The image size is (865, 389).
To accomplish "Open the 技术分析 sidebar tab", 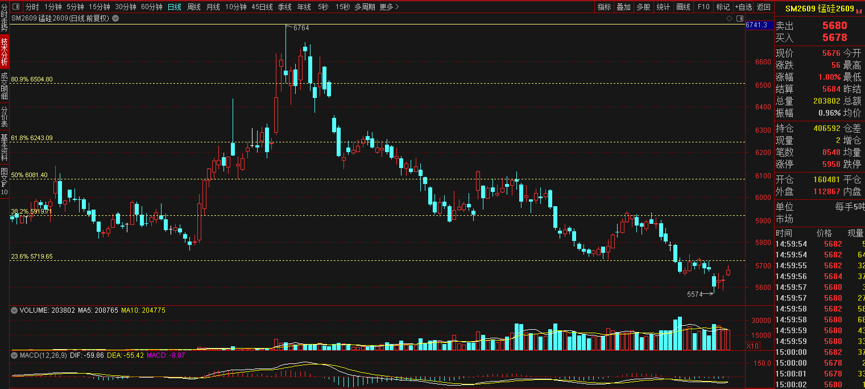I will [x=4, y=51].
